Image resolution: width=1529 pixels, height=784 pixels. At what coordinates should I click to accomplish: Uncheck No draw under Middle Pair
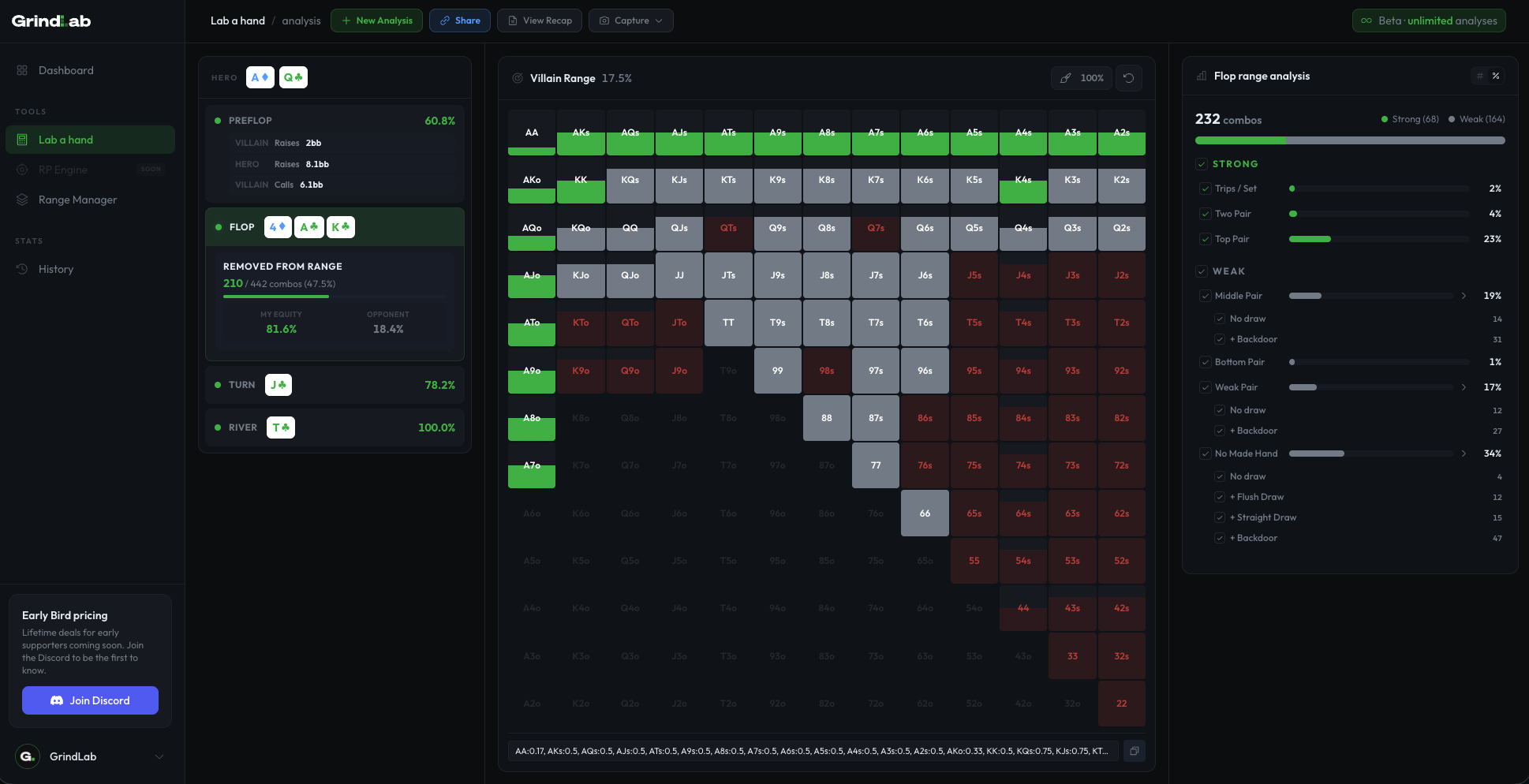pyautogui.click(x=1221, y=319)
